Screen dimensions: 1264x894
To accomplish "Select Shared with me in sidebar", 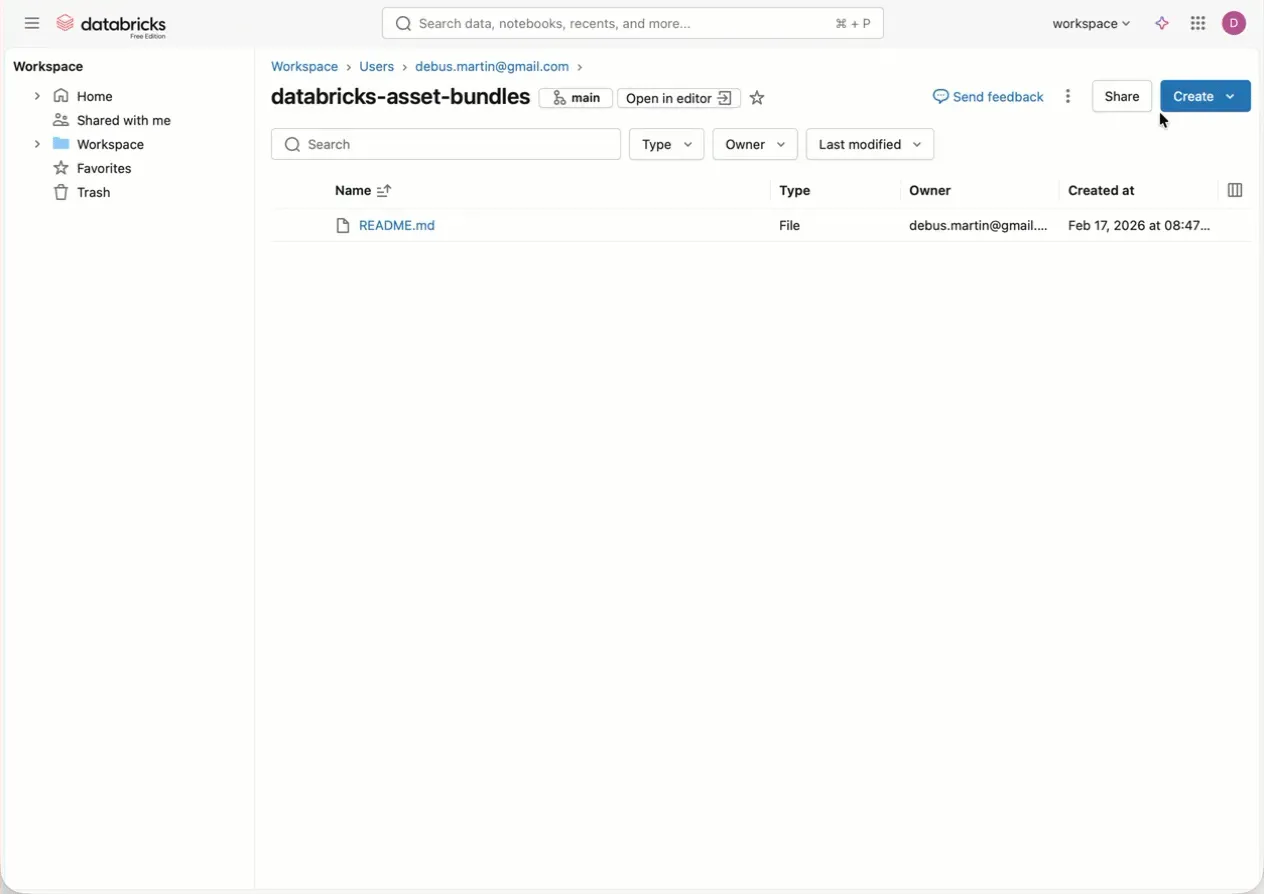I will pyautogui.click(x=124, y=120).
